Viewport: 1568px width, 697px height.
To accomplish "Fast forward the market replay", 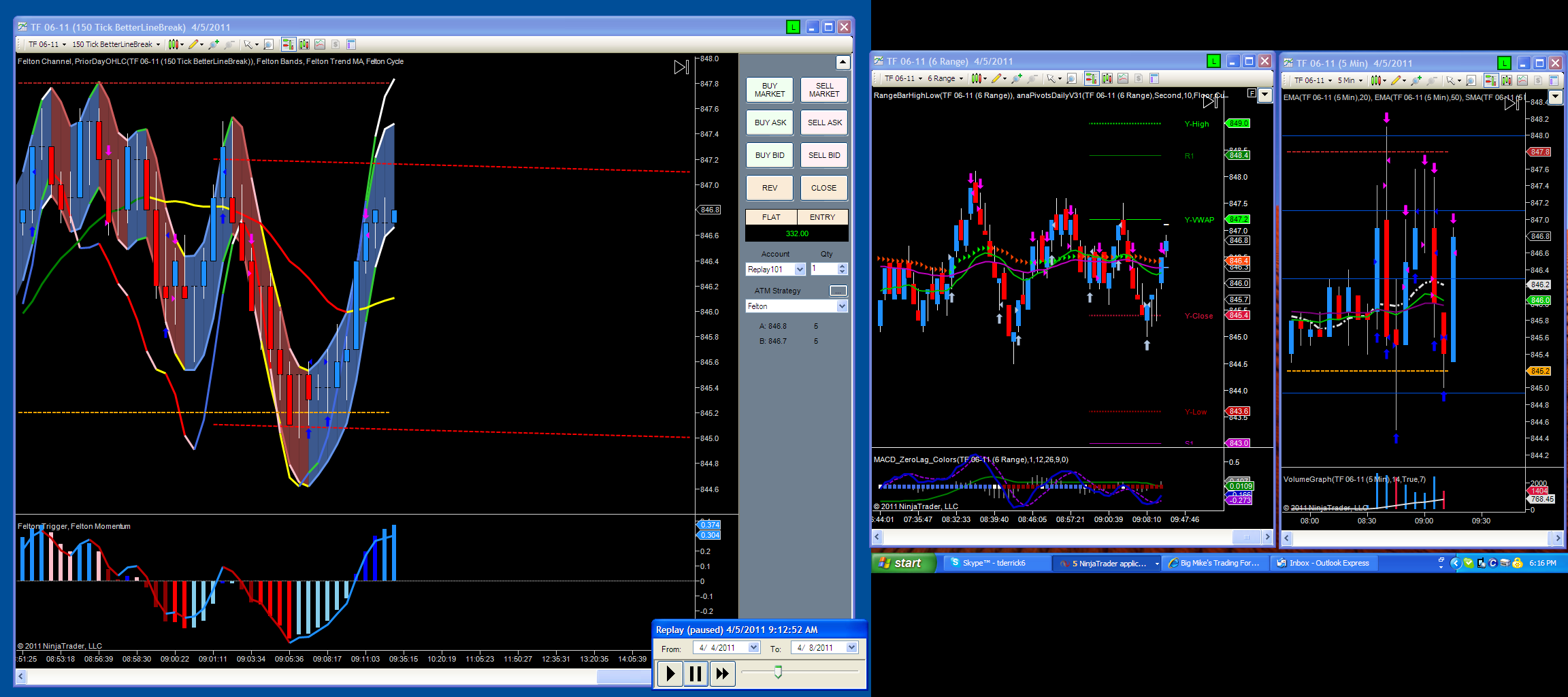I will (x=721, y=674).
